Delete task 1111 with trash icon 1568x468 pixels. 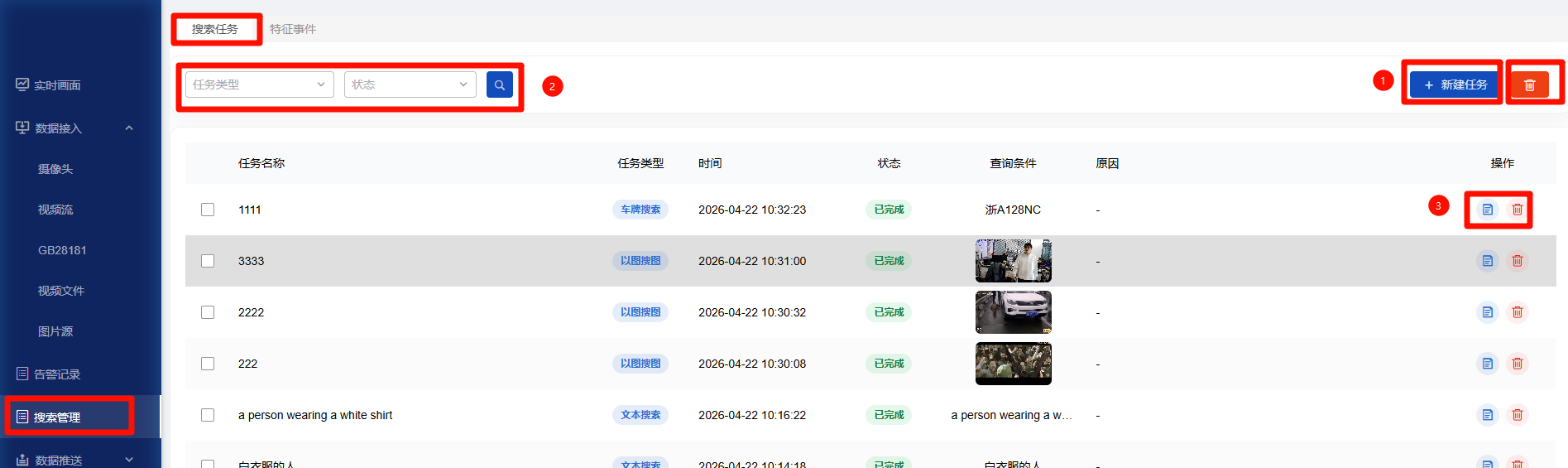coord(1518,210)
